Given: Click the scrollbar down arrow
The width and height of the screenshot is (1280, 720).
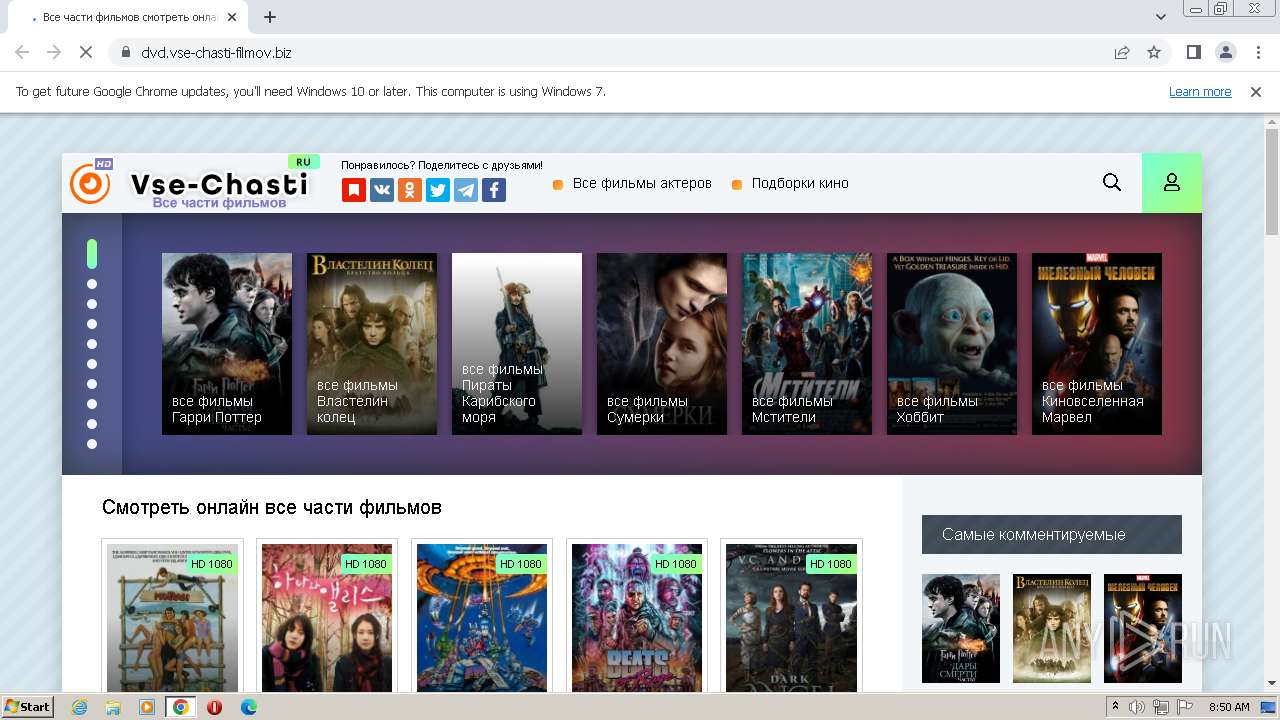Looking at the screenshot, I should [1271, 683].
